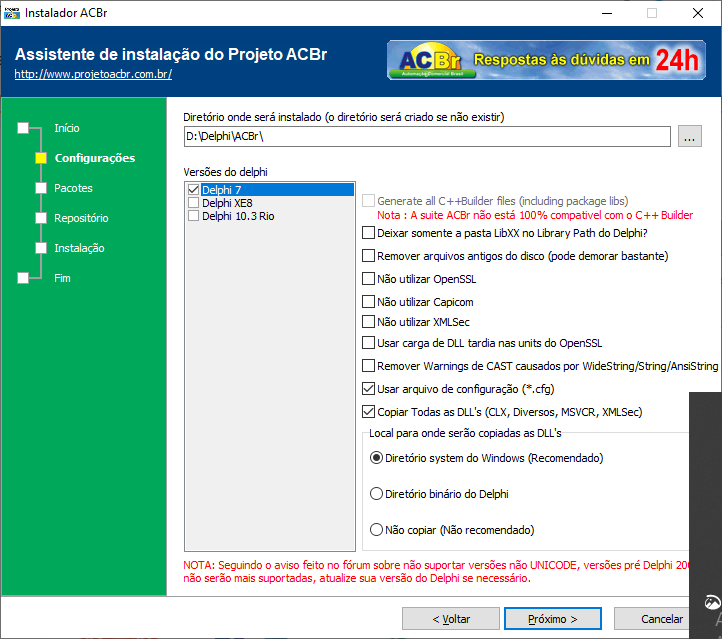The height and width of the screenshot is (639, 722).
Task: Click the Repositório step square marker
Action: (41, 218)
